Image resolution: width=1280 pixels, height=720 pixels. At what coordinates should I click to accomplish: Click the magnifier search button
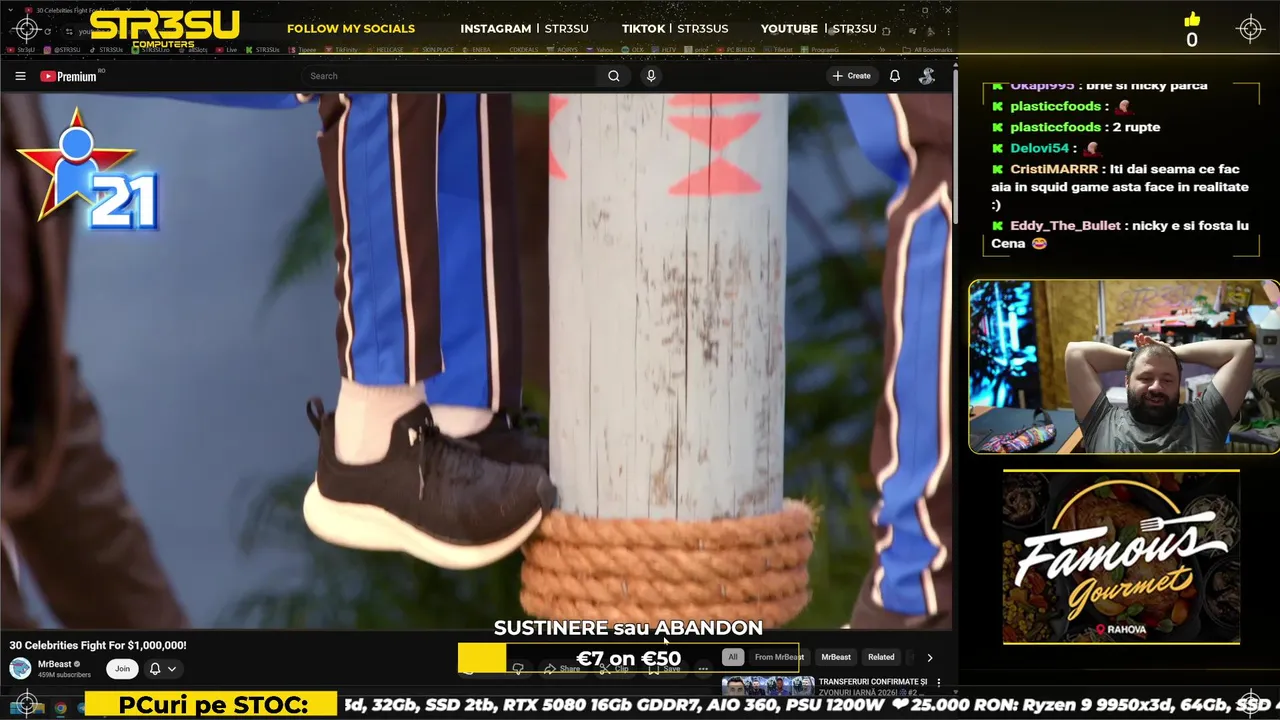(x=614, y=76)
